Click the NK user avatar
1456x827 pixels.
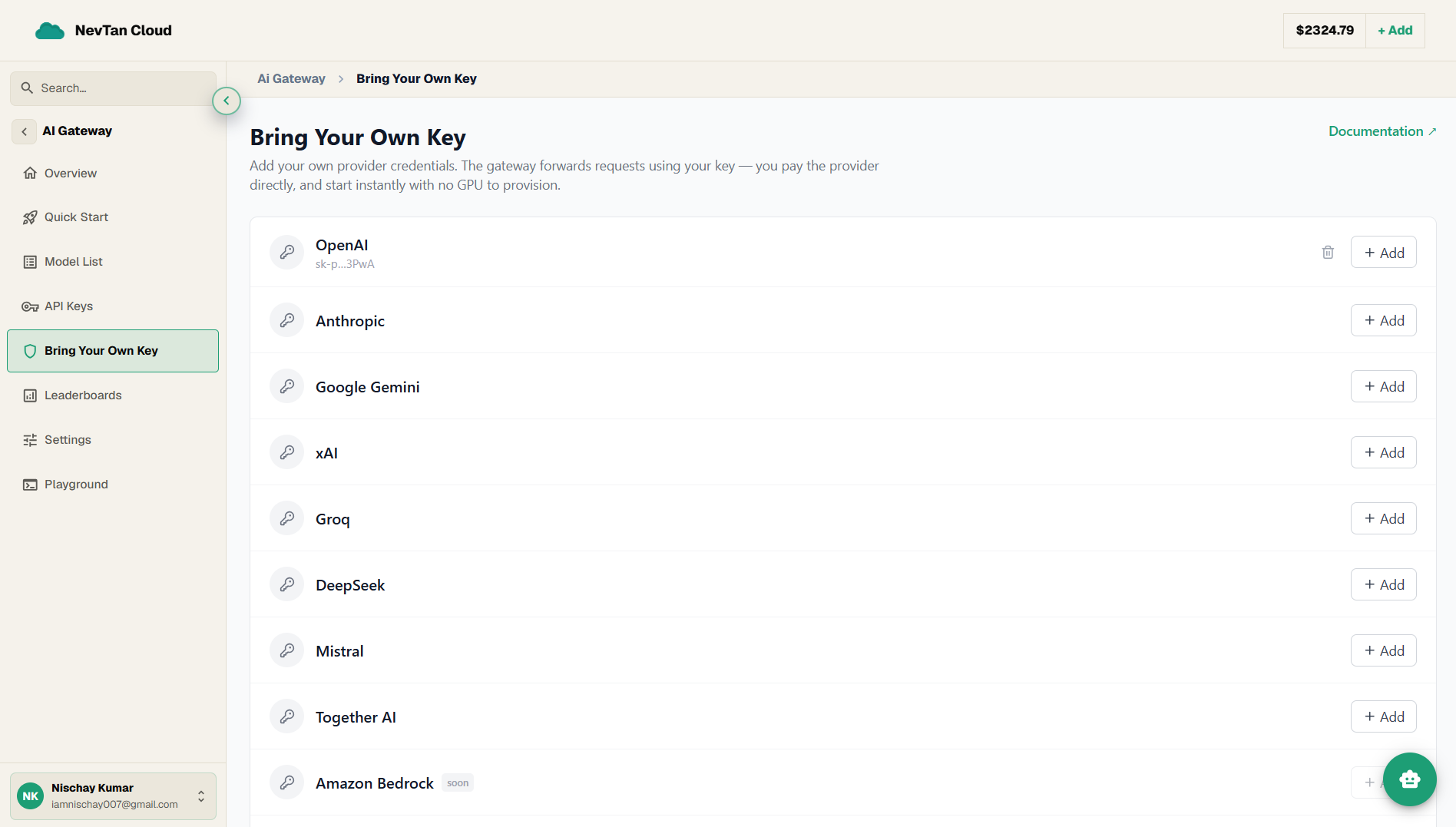pos(31,796)
